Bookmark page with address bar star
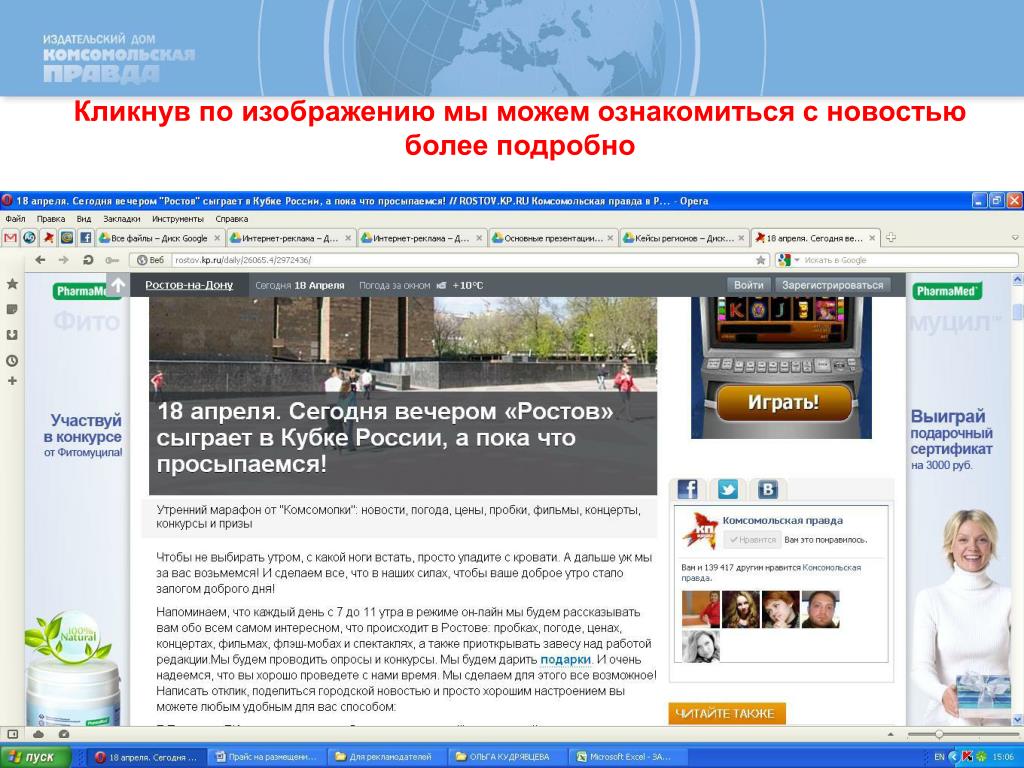The width and height of the screenshot is (1024, 768). [761, 260]
